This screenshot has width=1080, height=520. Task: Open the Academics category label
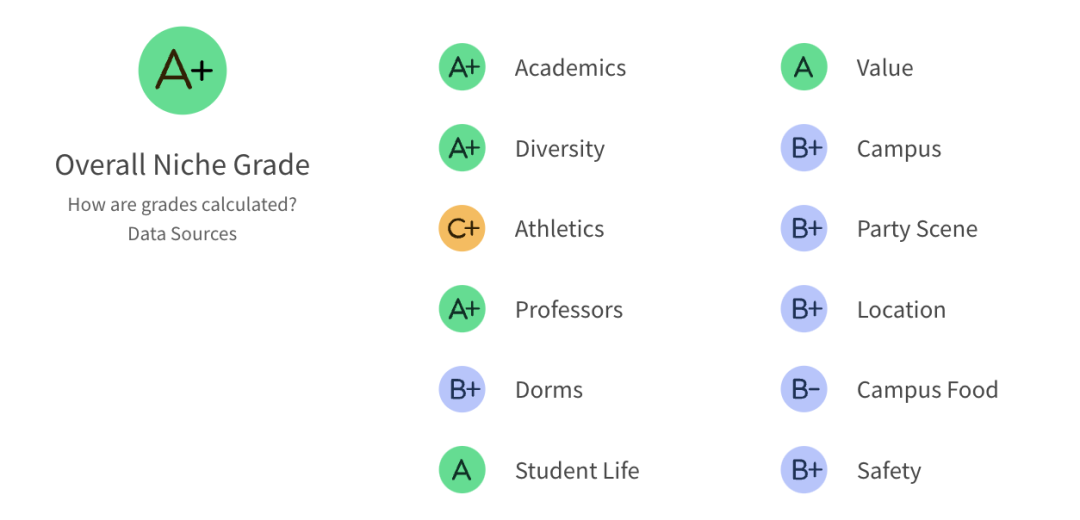coord(570,68)
